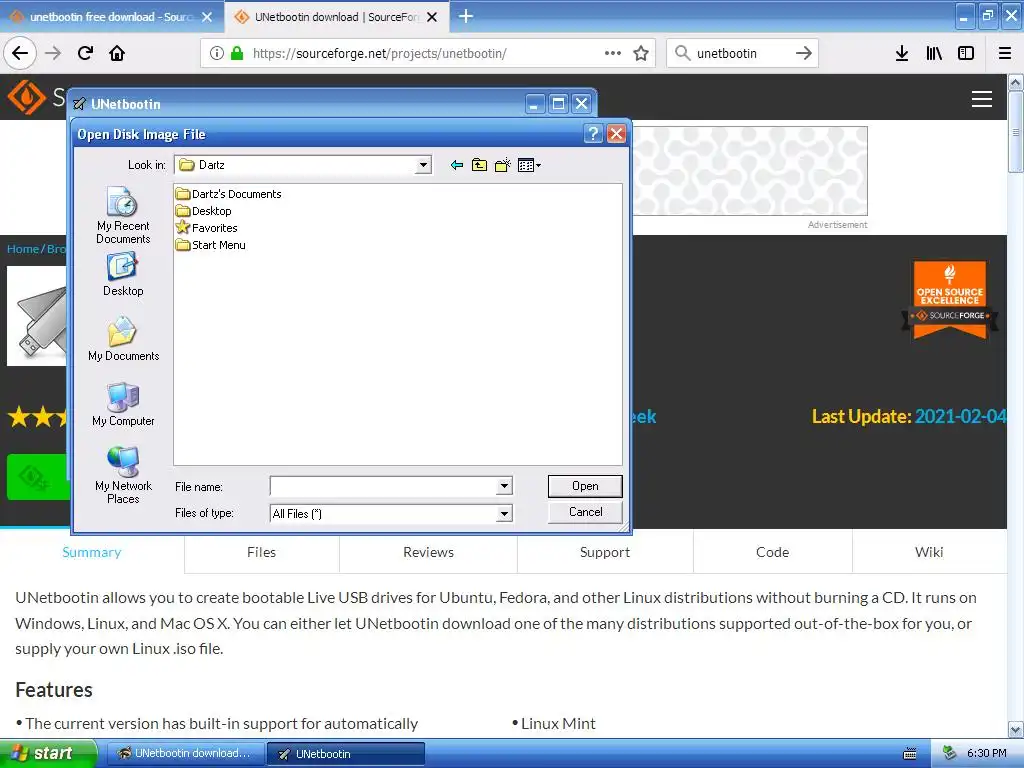Click the tray icon beside the clock
This screenshot has width=1024, height=768.
950,753
